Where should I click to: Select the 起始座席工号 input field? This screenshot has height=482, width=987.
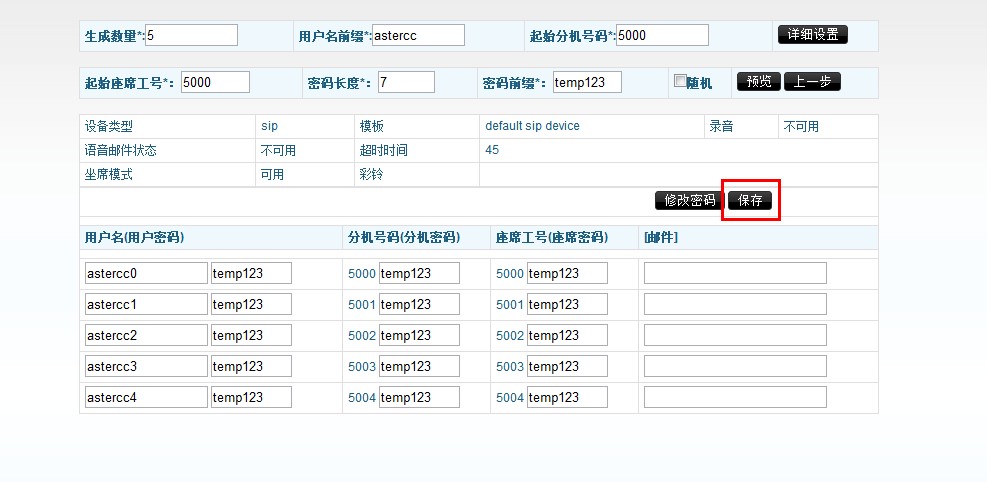coord(215,82)
